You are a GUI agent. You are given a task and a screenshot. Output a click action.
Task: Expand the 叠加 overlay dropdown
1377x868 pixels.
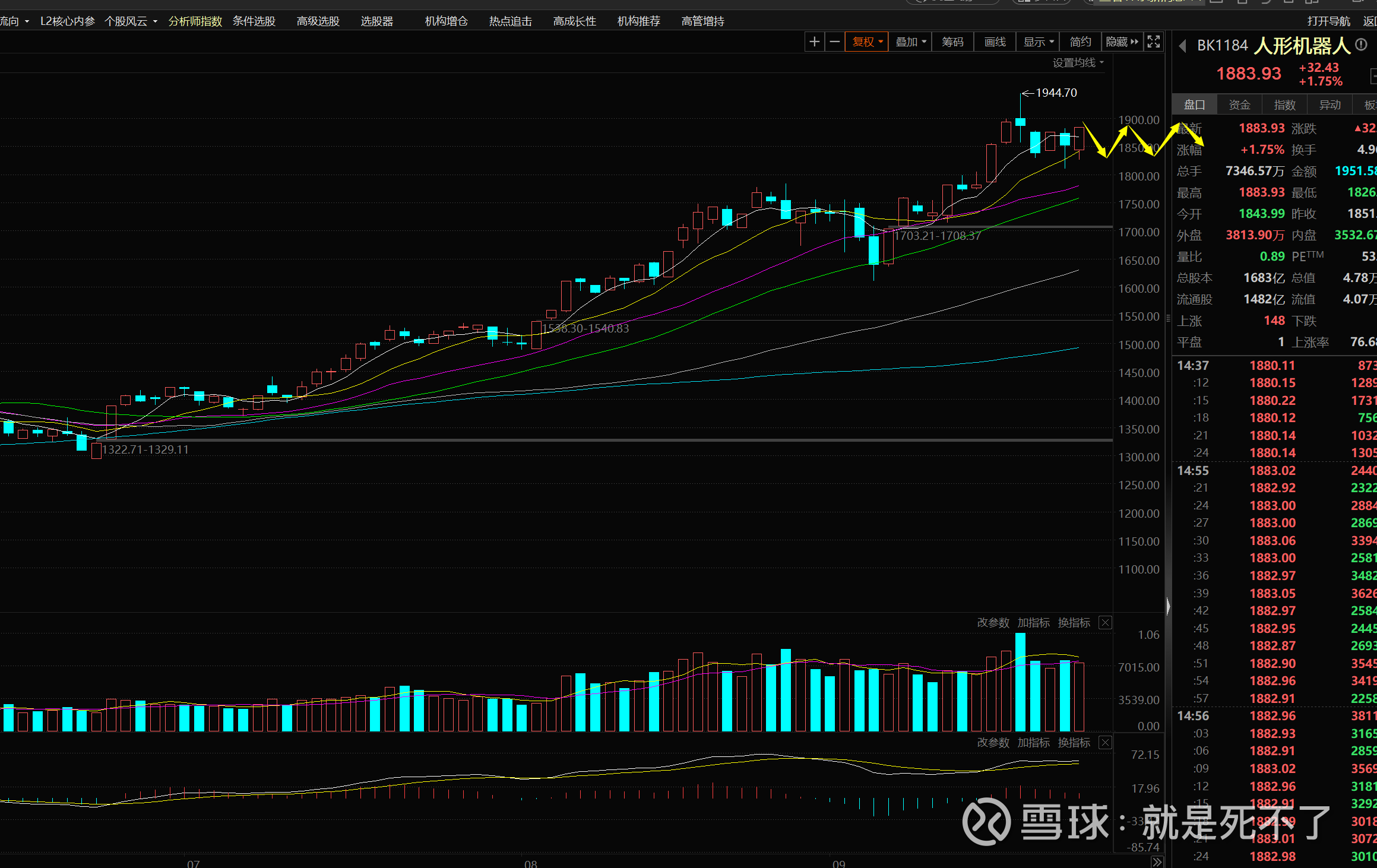pyautogui.click(x=910, y=42)
